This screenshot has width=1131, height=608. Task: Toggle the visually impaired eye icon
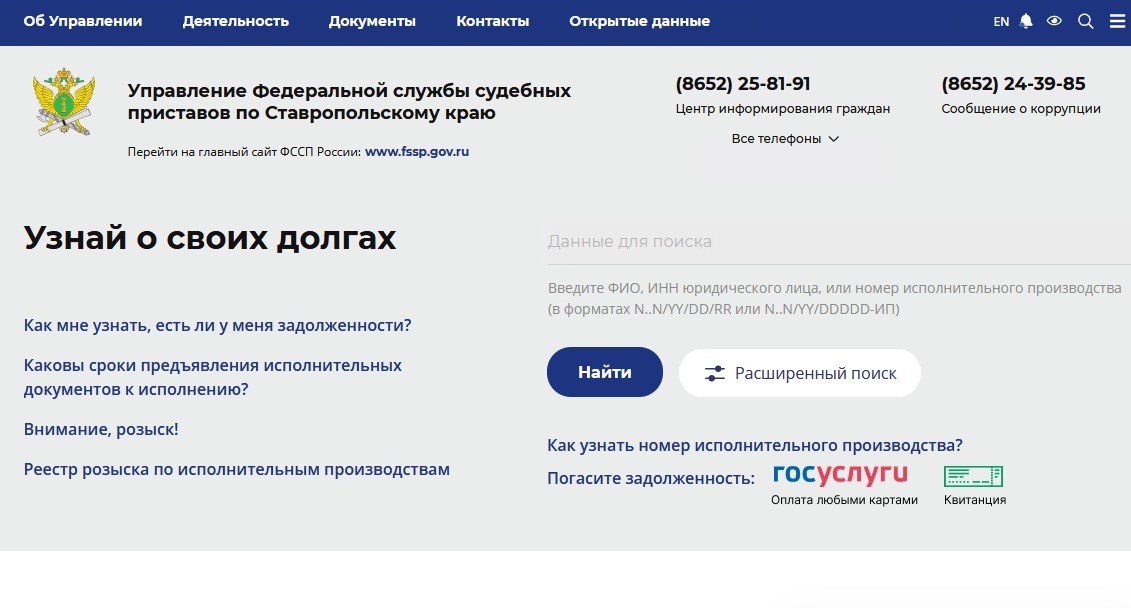[1054, 21]
